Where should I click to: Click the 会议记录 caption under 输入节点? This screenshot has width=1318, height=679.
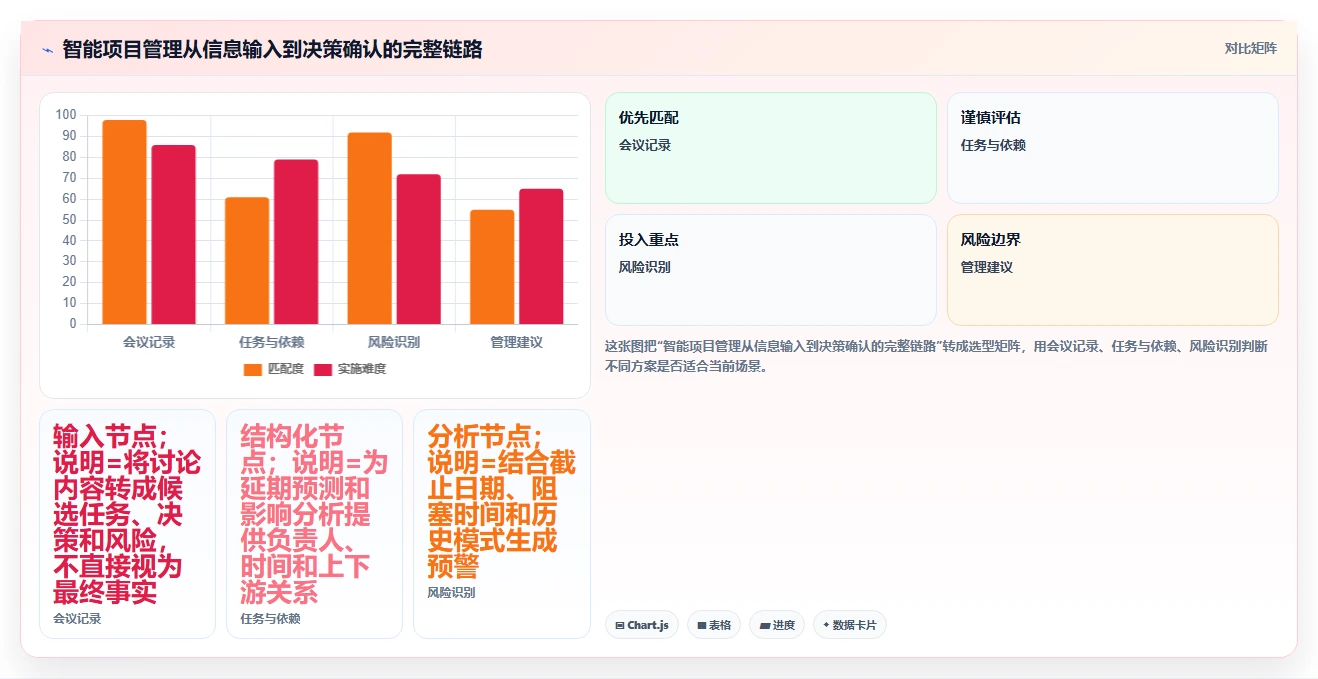pos(77,619)
